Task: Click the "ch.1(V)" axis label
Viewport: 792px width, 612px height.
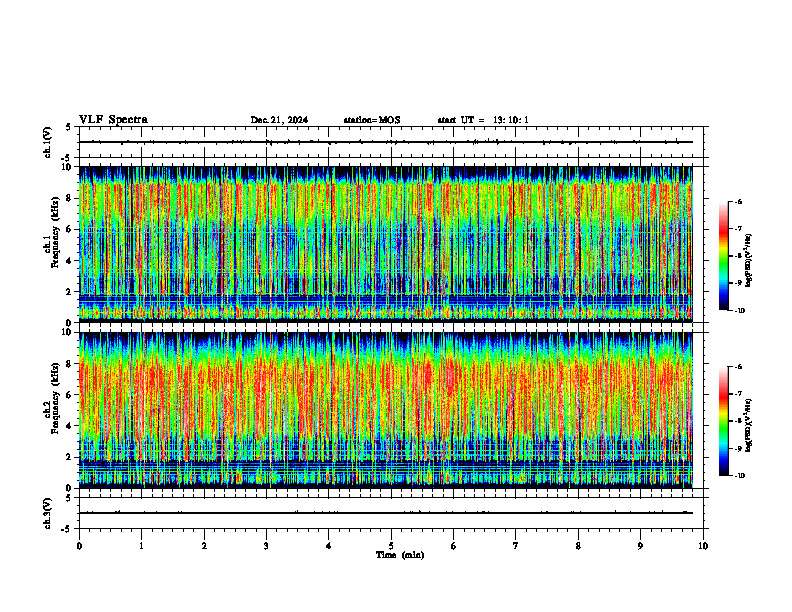Action: [48, 142]
